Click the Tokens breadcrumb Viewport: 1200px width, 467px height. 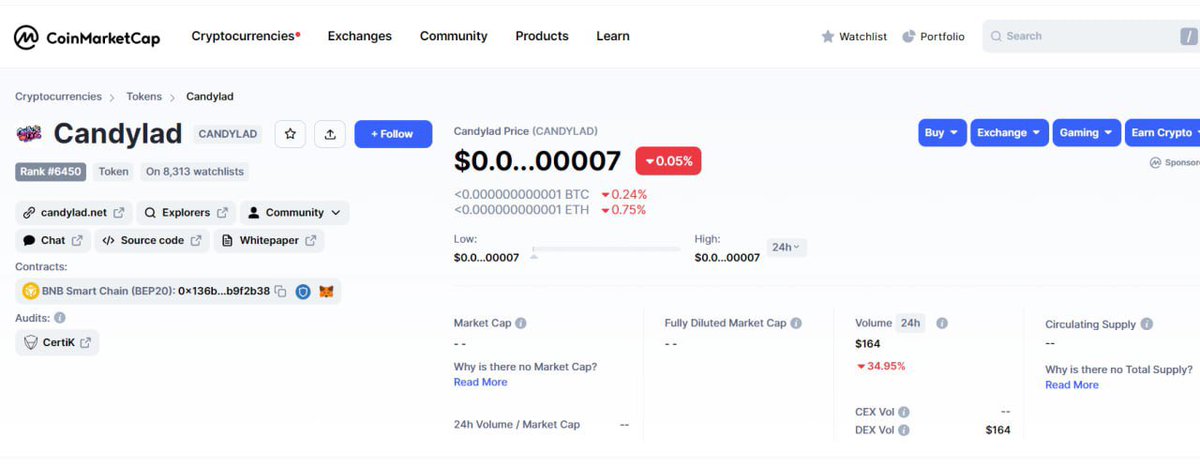144,97
